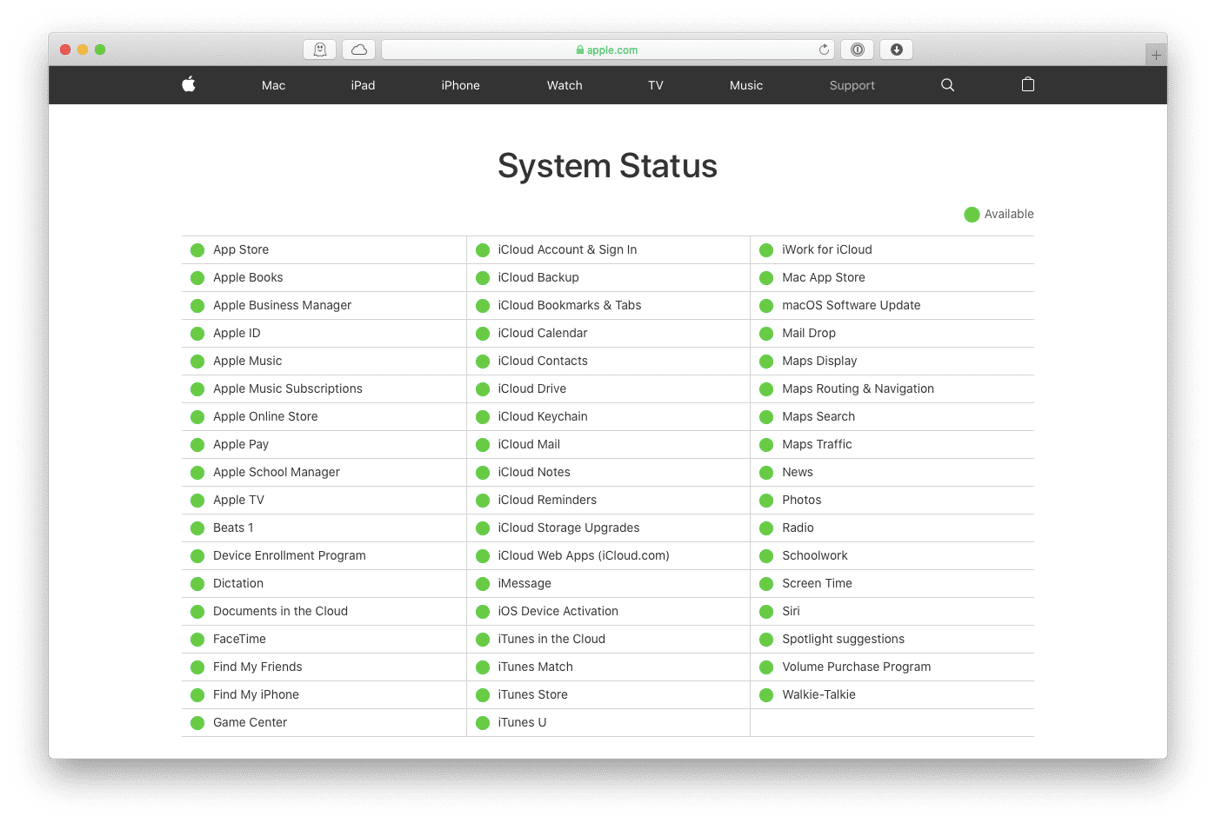1216x823 pixels.
Task: Click the green status dot beside Beats 1
Action: 197,528
